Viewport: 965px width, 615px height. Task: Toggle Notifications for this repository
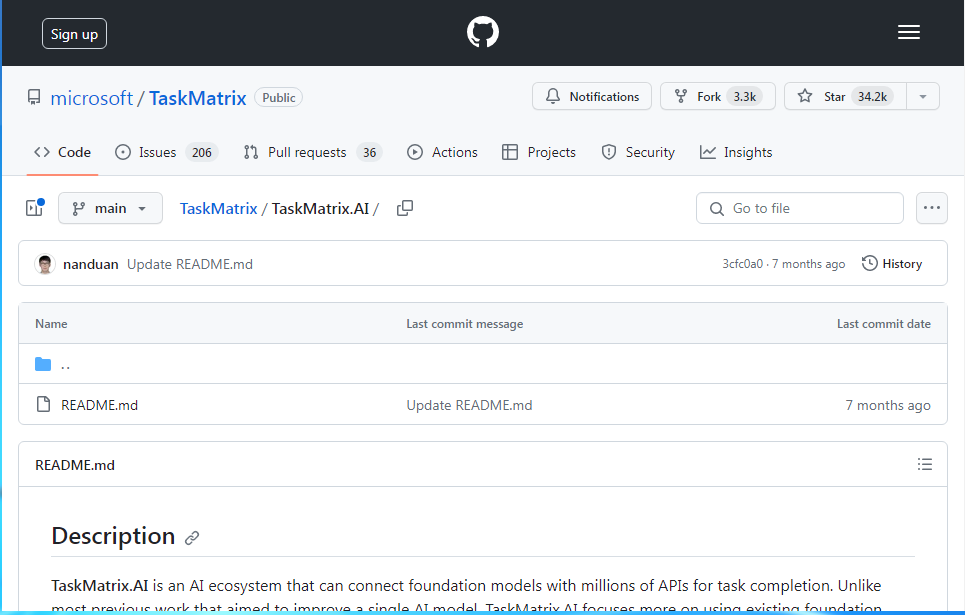[592, 96]
